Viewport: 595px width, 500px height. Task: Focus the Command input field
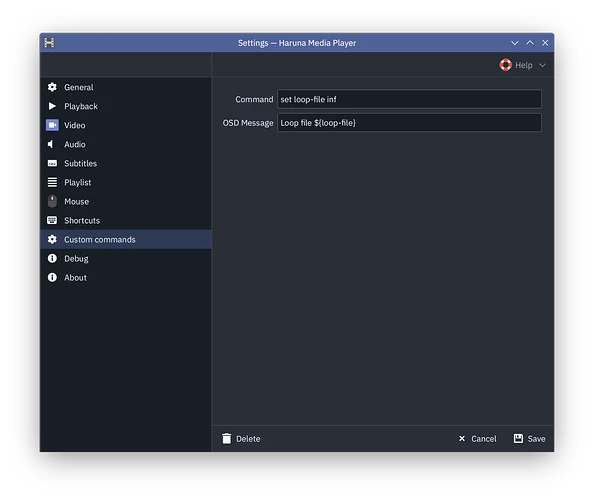click(x=409, y=99)
